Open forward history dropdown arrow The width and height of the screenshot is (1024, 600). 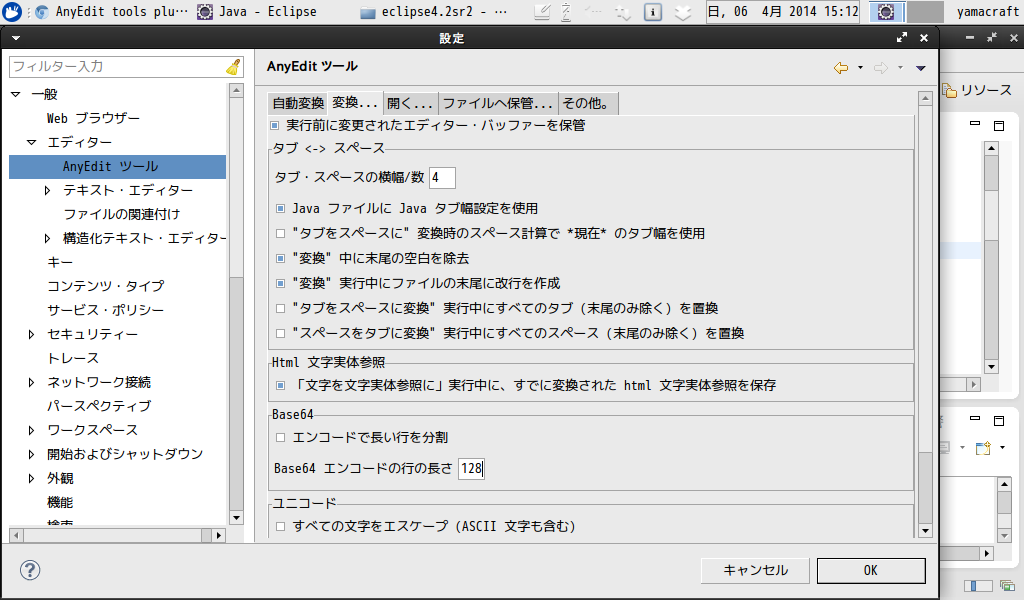click(901, 67)
